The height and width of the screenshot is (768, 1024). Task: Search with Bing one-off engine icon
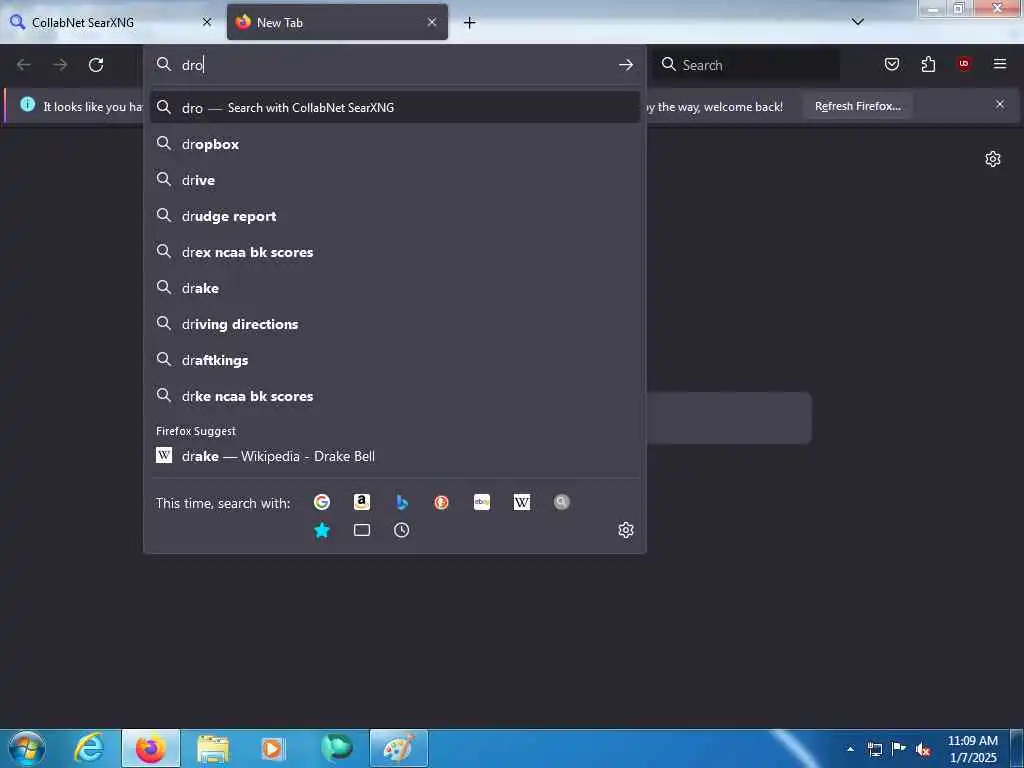click(402, 502)
